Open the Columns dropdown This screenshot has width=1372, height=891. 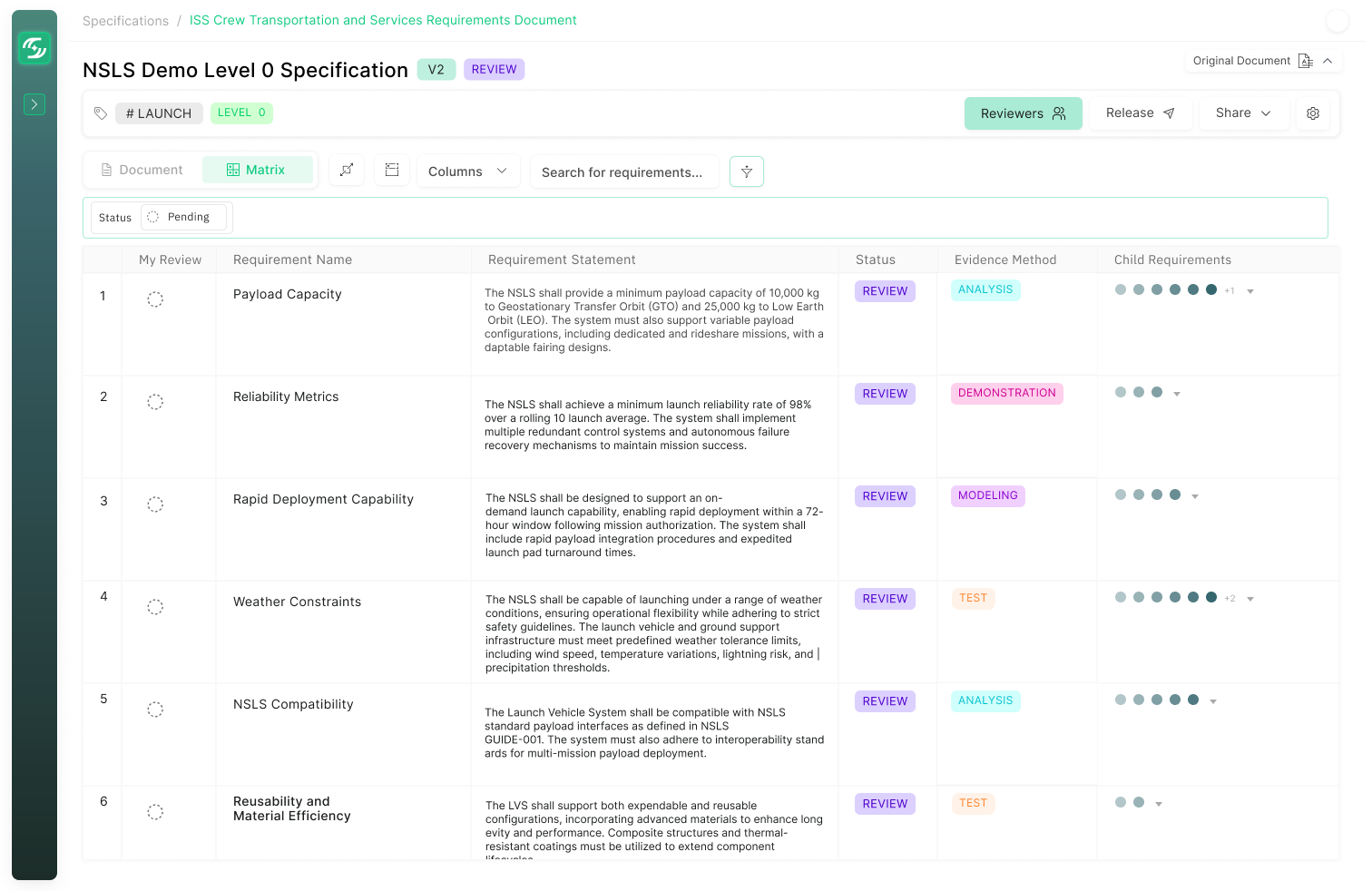tap(467, 171)
